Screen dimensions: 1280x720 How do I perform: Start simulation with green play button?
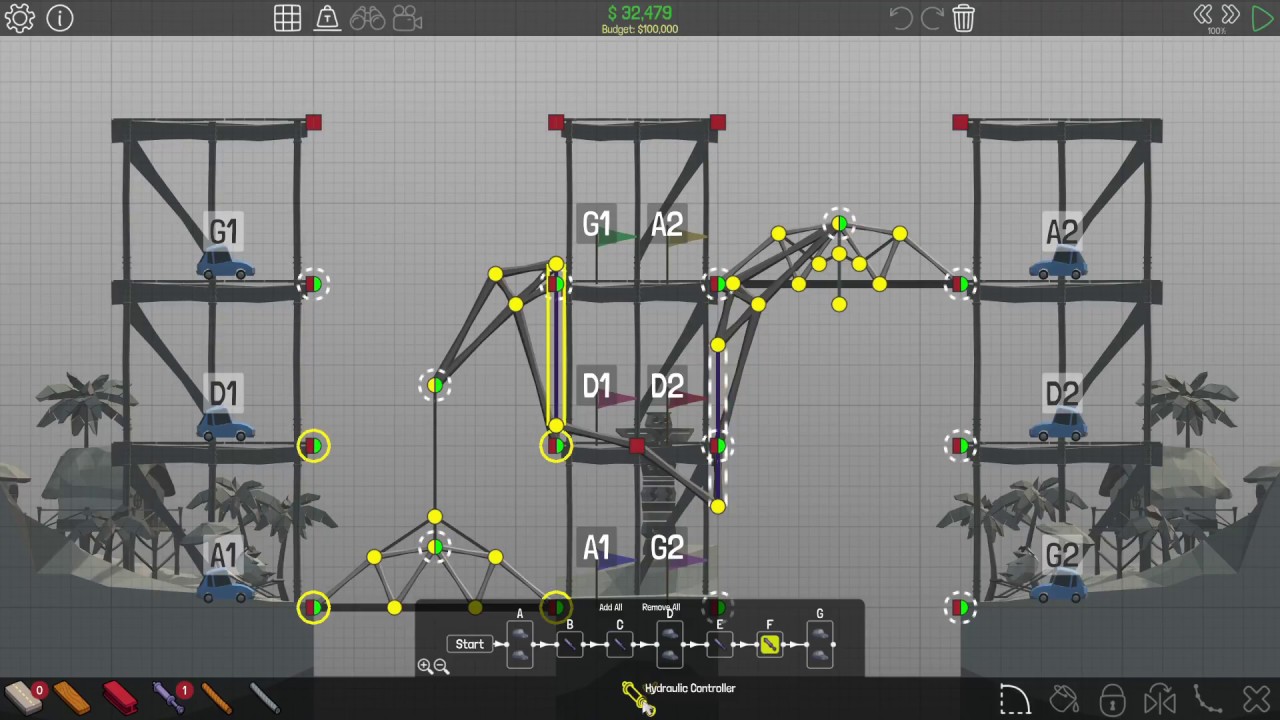coord(1262,18)
